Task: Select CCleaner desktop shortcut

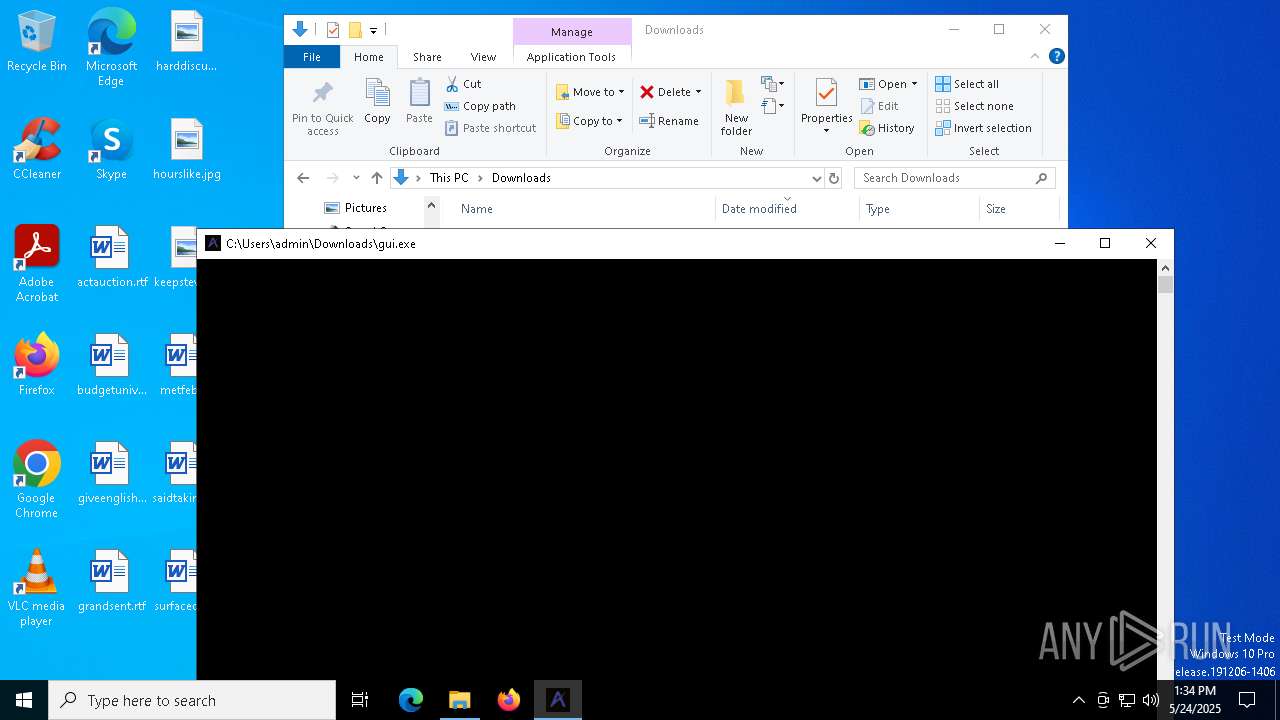Action: (x=36, y=150)
